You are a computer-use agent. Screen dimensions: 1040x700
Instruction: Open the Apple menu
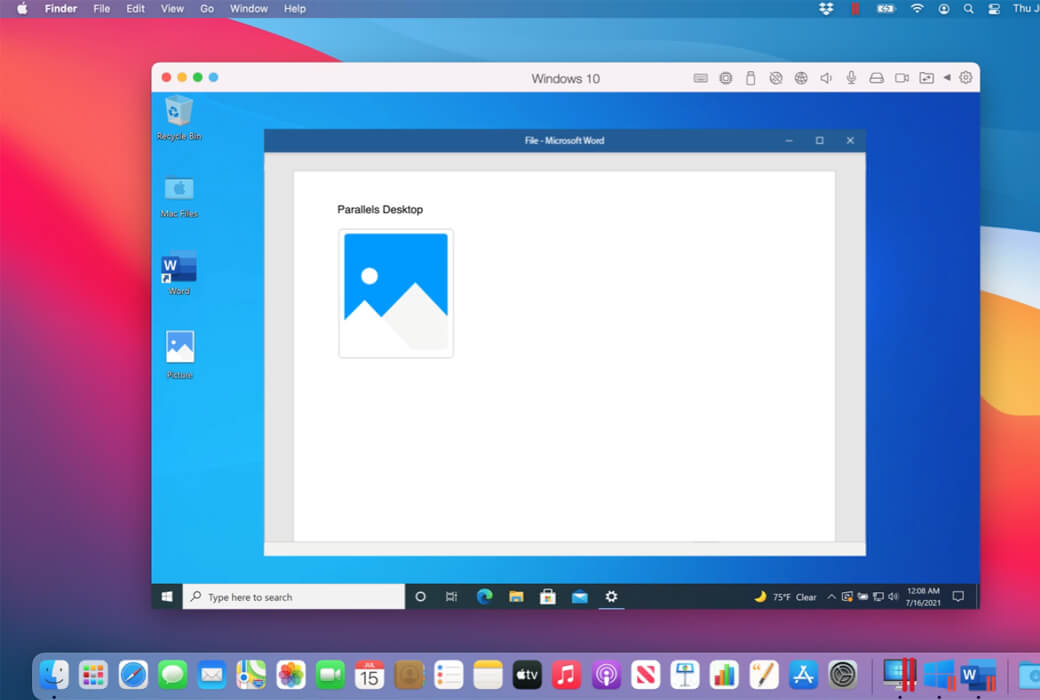(x=22, y=9)
